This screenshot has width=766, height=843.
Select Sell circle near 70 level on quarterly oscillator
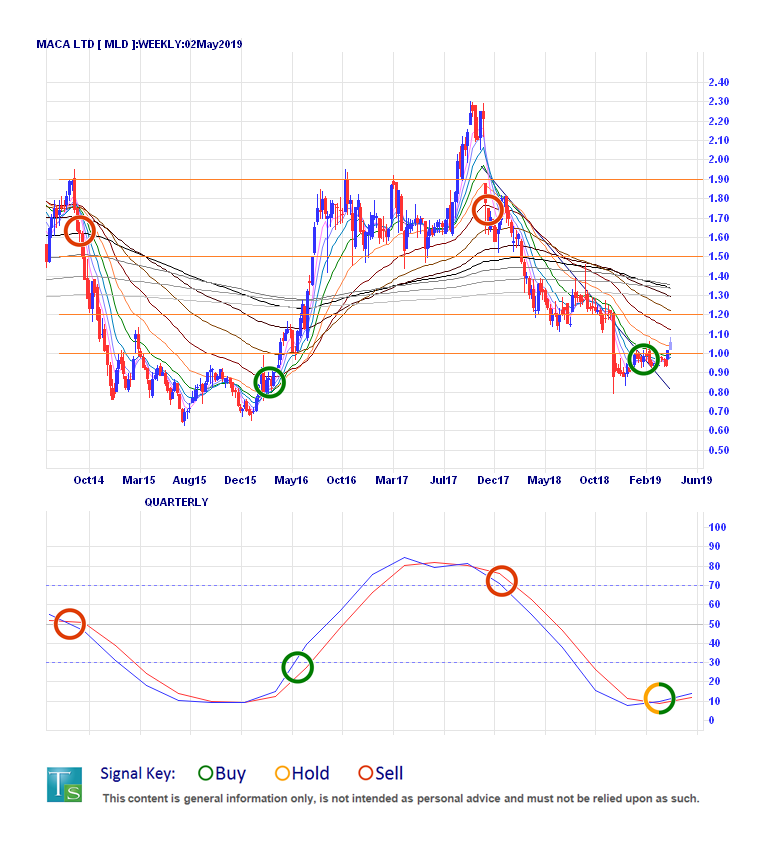click(x=501, y=581)
